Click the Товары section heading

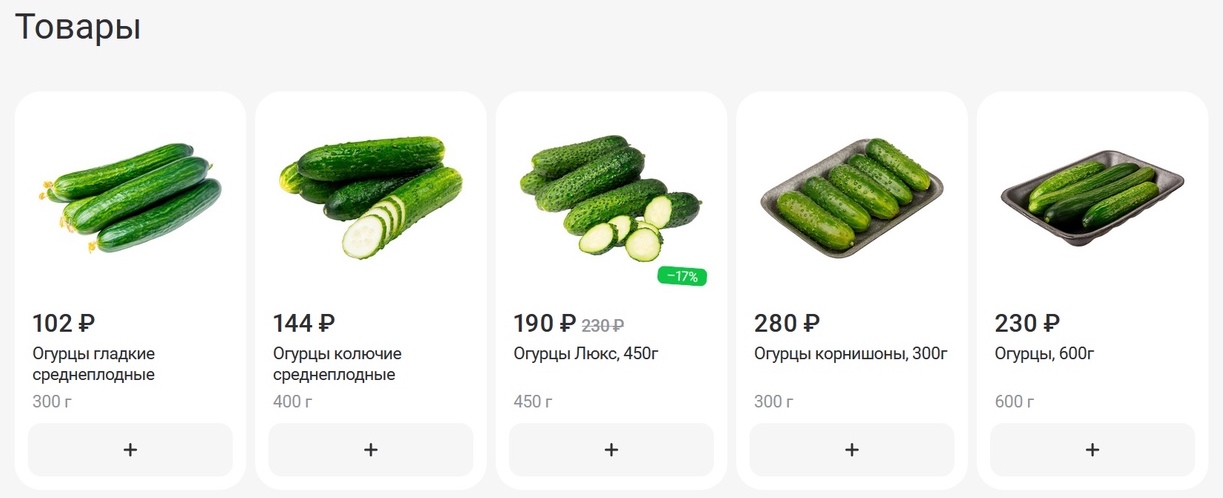pos(78,27)
